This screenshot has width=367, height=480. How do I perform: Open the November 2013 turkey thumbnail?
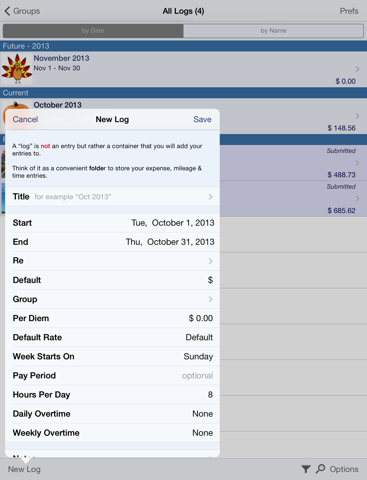16,69
